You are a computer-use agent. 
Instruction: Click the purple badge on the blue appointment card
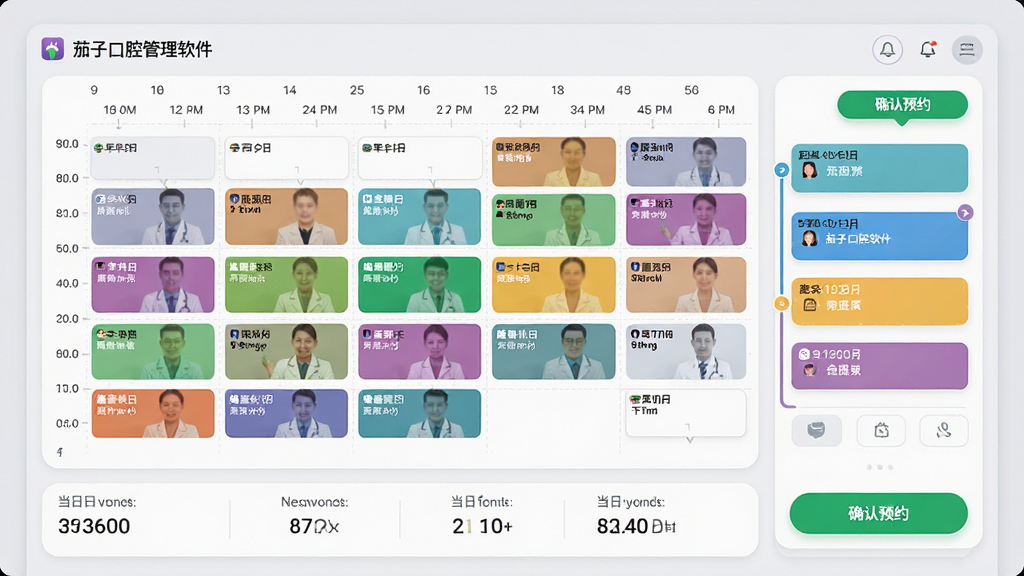(x=965, y=212)
